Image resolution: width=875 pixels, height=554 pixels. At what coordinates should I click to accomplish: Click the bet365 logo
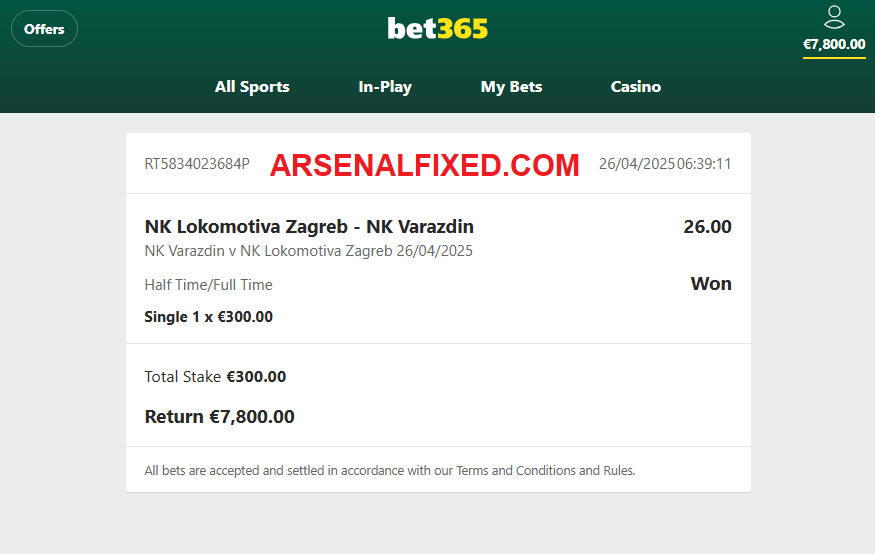(x=438, y=28)
